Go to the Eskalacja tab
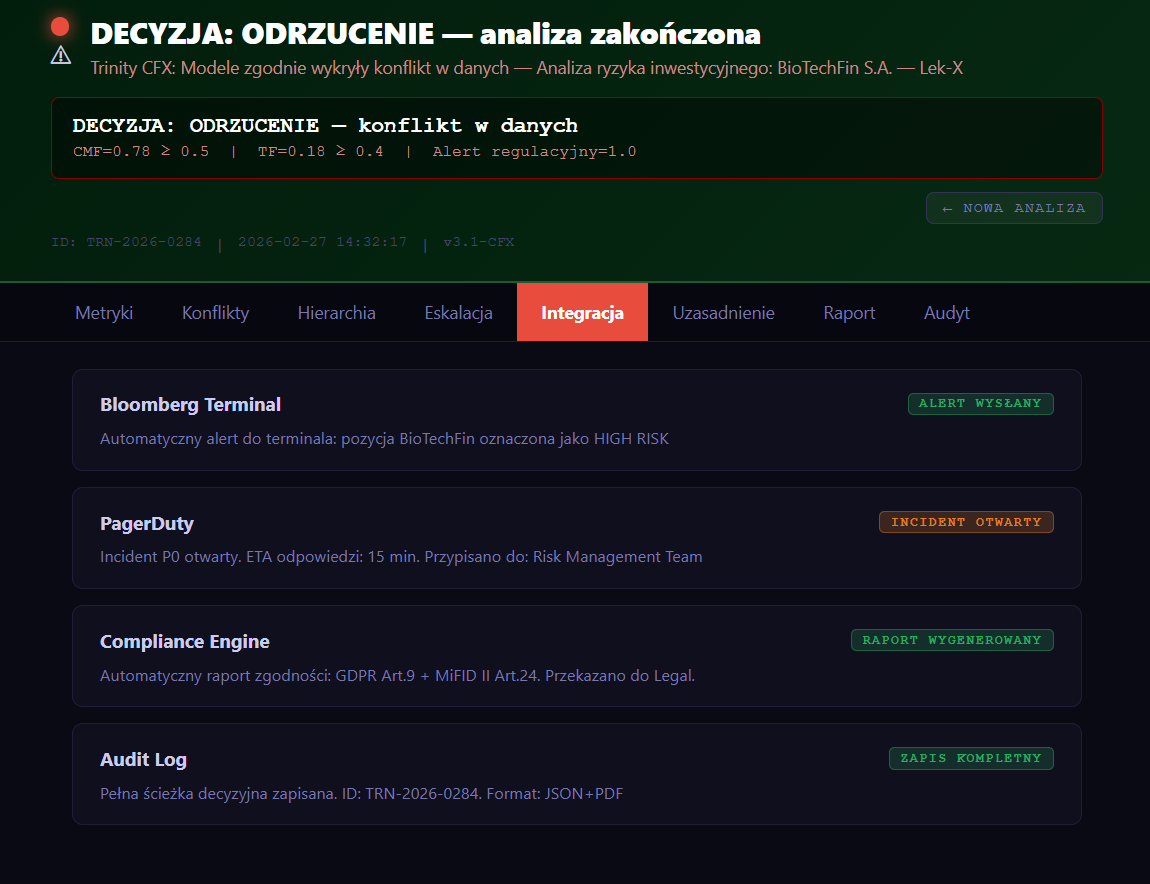 click(x=458, y=313)
